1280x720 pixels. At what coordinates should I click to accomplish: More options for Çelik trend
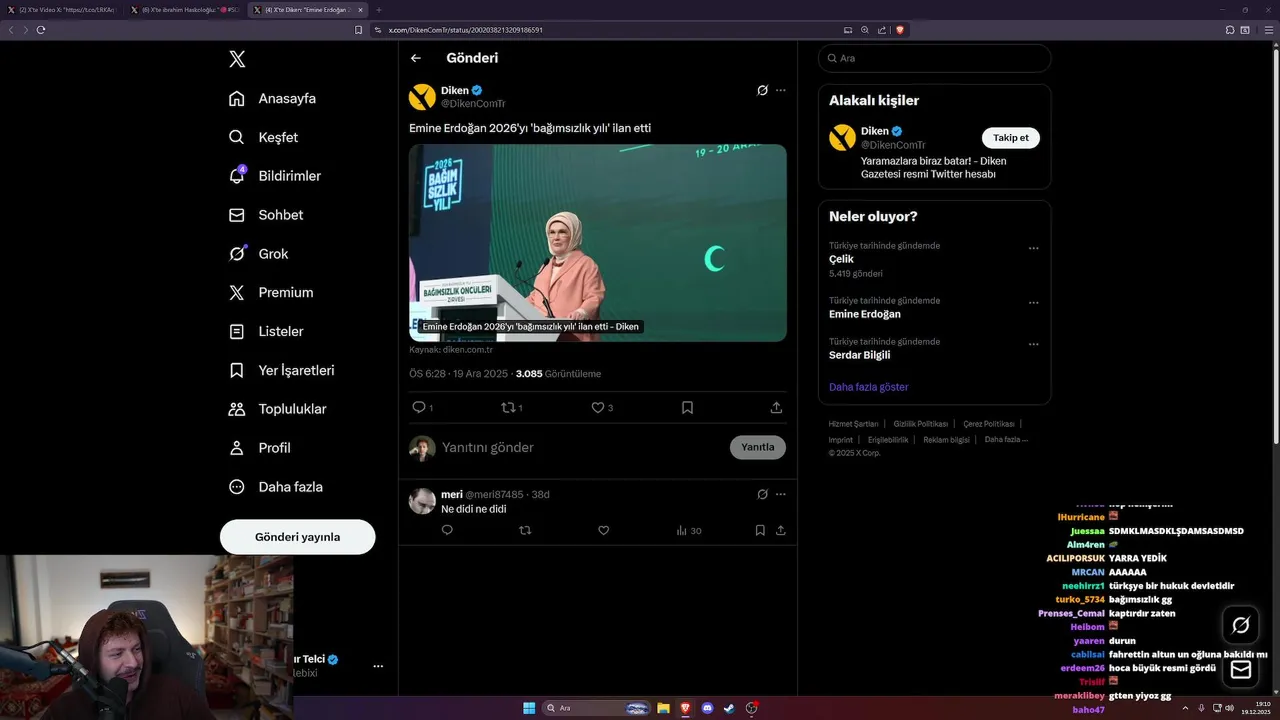[1033, 248]
